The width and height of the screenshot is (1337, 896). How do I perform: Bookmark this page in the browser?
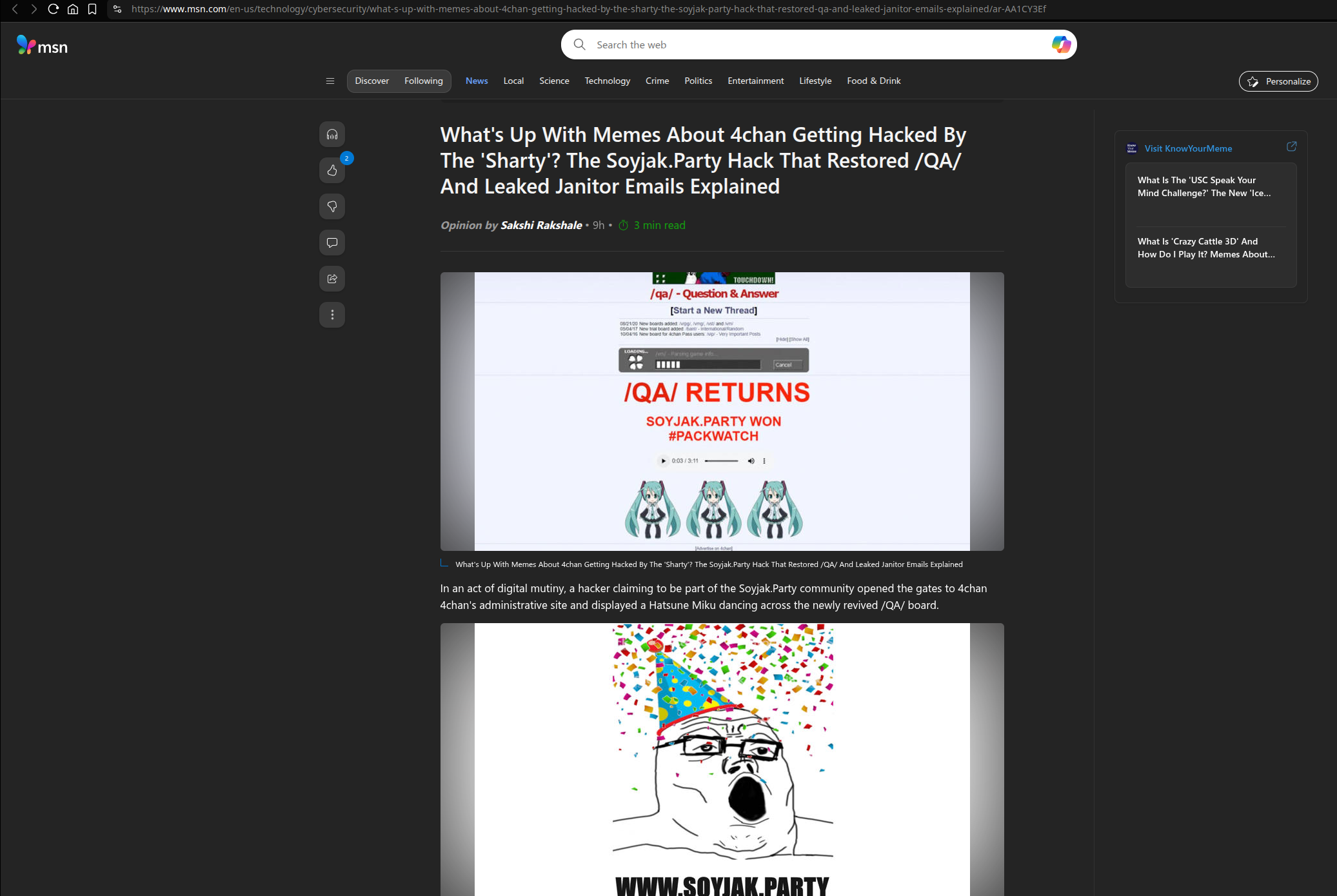pyautogui.click(x=92, y=9)
